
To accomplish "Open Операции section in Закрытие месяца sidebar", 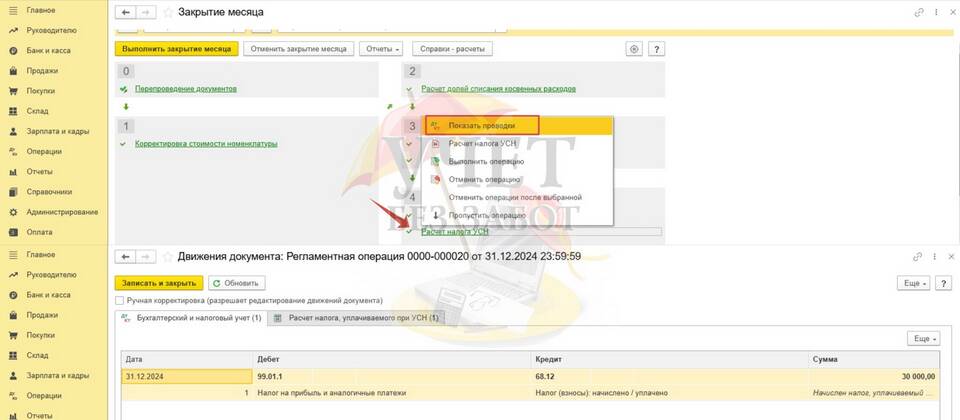I will click(44, 152).
